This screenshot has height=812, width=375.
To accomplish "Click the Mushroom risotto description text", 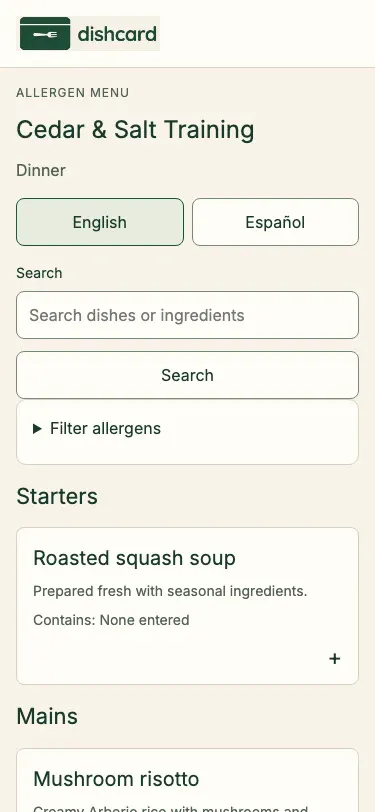I will 170,808.
